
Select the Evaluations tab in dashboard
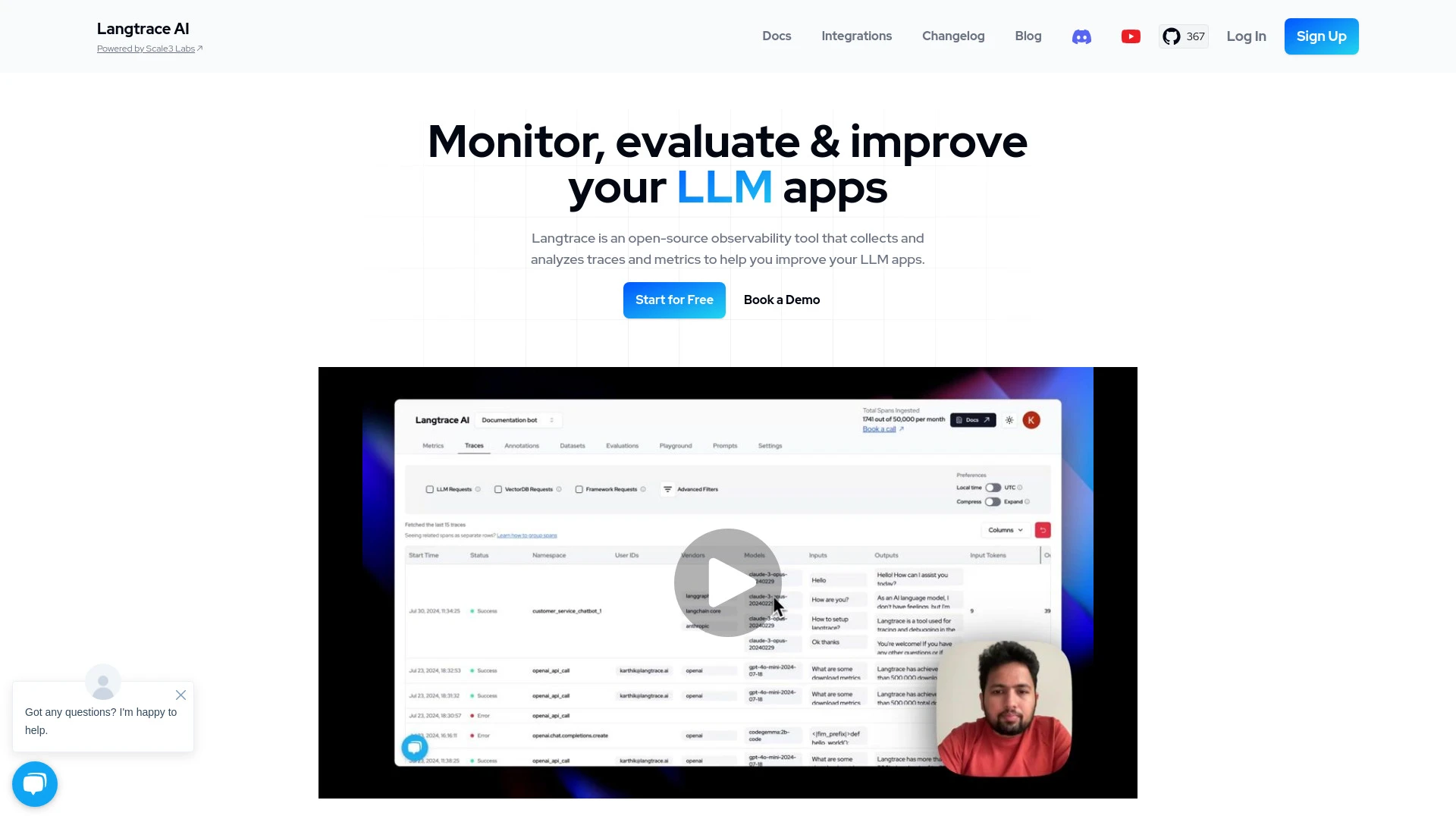(x=621, y=445)
